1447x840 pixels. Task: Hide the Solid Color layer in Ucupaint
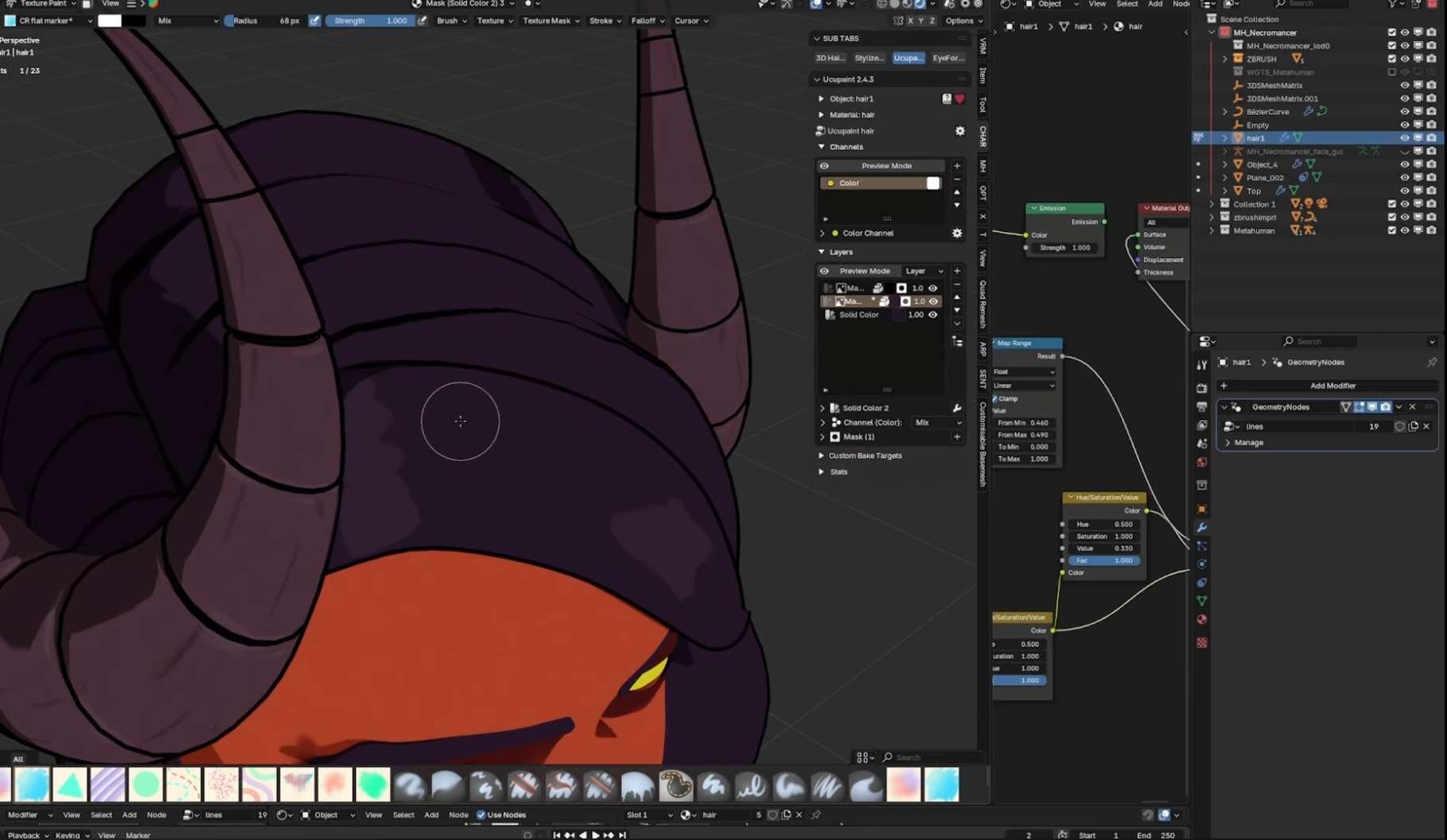pyautogui.click(x=933, y=315)
